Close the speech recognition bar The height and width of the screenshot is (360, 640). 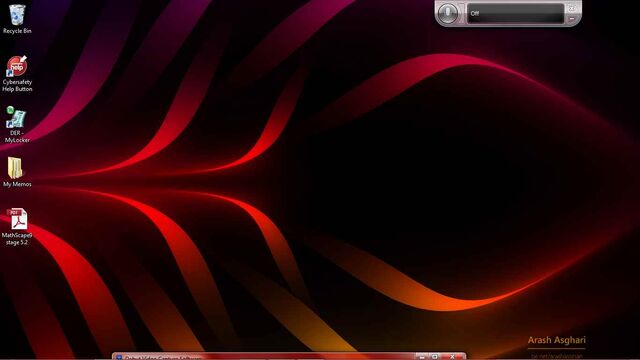572,8
